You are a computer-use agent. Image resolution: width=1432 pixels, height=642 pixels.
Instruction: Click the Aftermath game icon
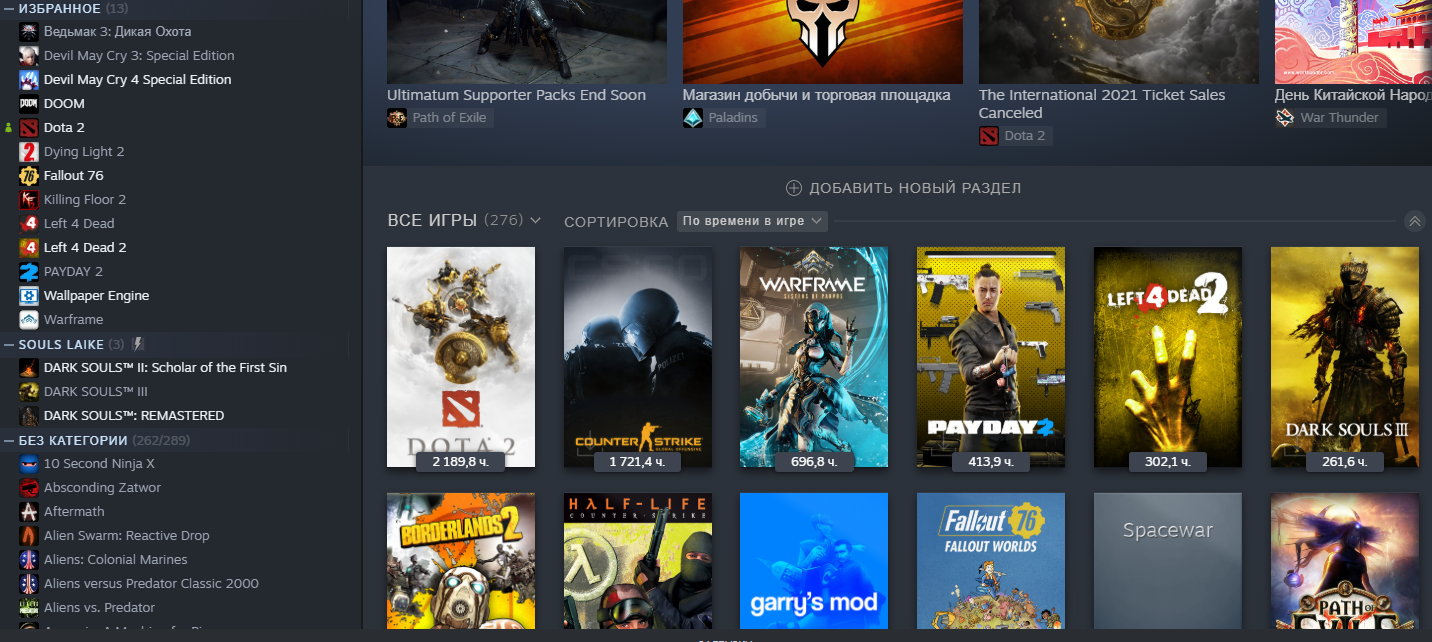tap(28, 511)
